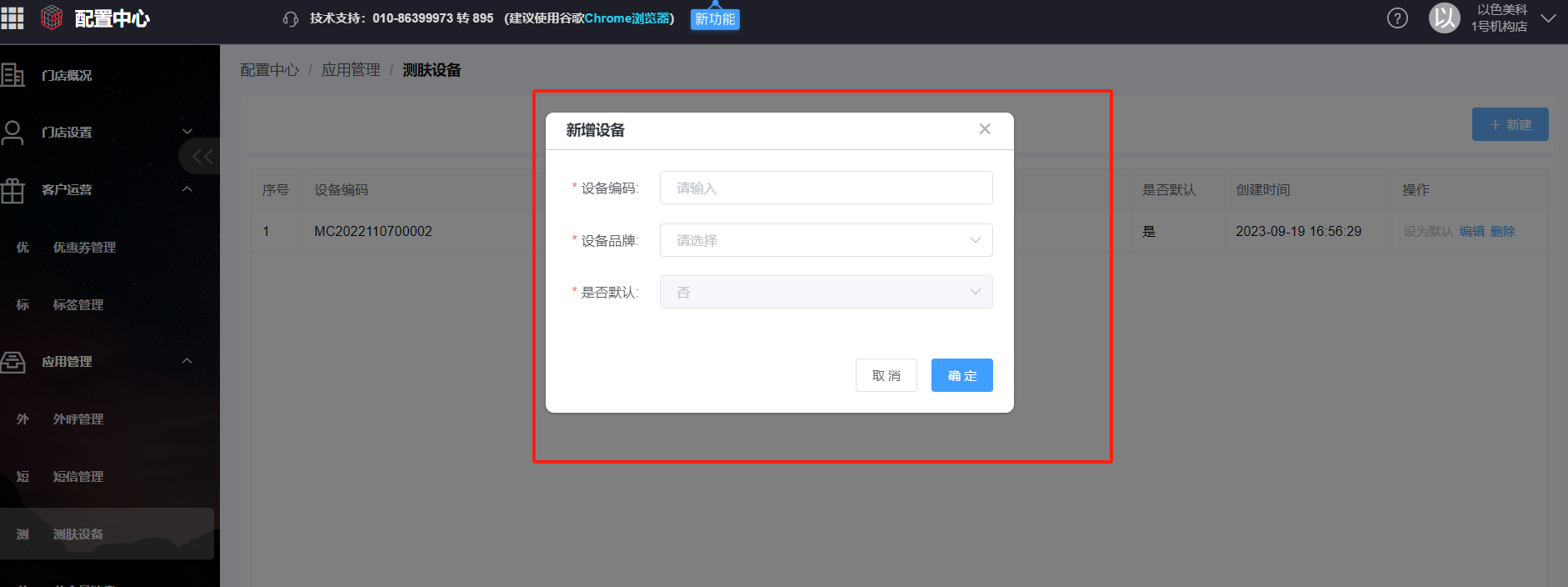Collapse the 应用管理 menu section

coord(187,361)
